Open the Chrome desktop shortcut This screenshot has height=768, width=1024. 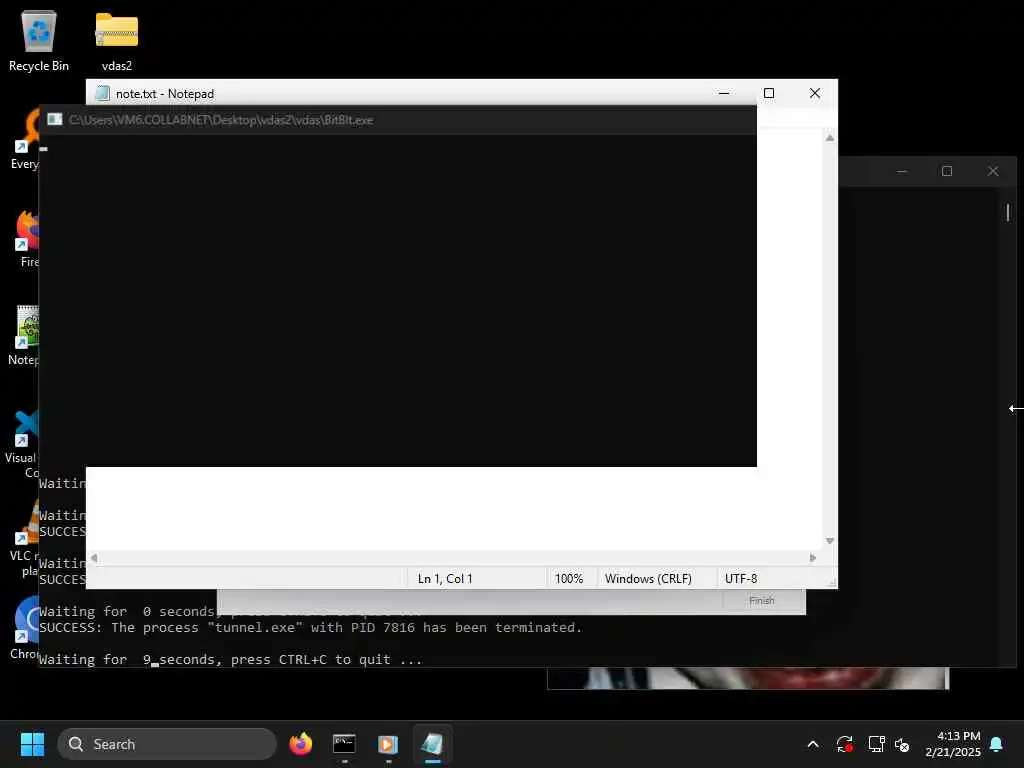click(x=25, y=629)
